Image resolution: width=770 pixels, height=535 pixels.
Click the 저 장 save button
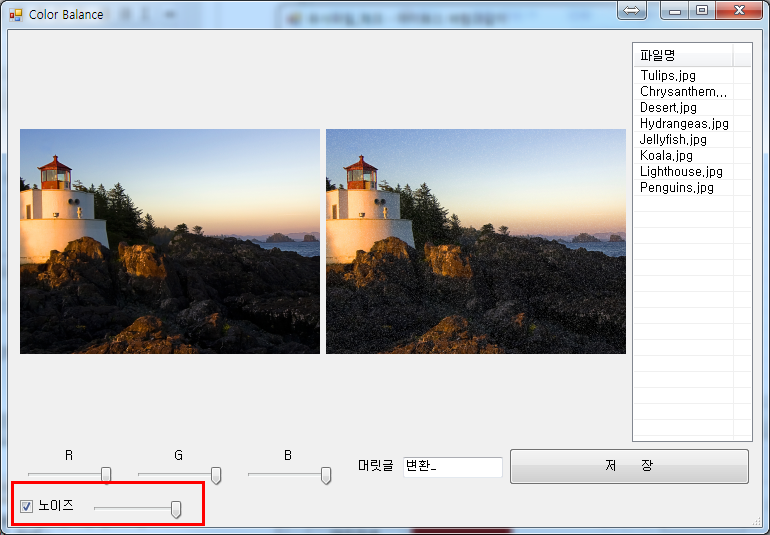point(629,466)
